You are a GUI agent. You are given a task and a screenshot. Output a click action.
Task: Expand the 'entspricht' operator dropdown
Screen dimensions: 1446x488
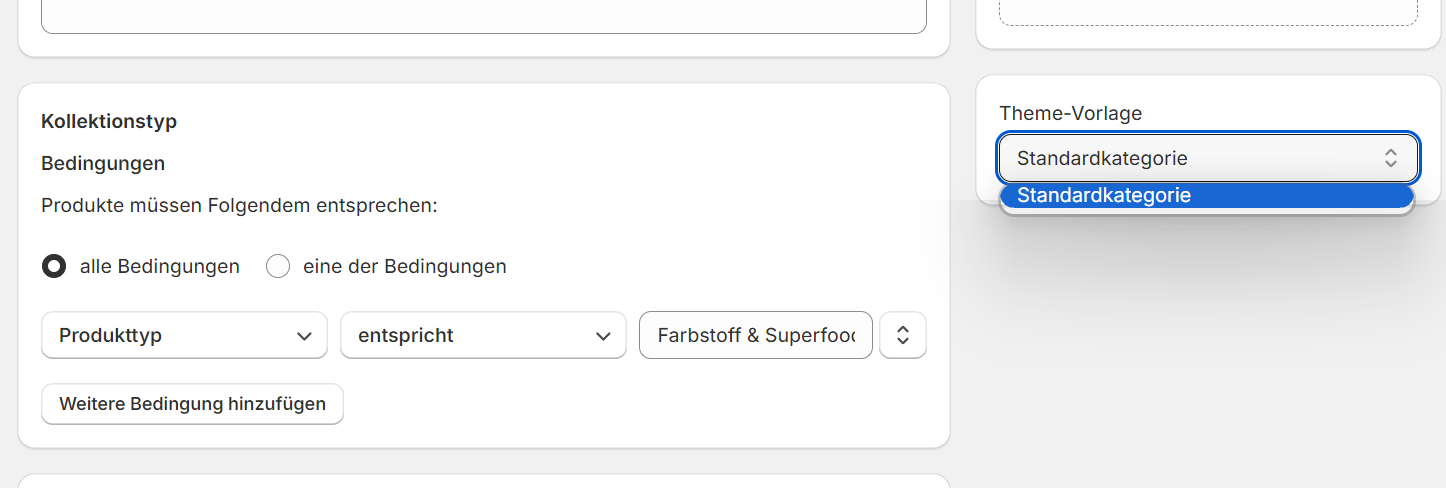pyautogui.click(x=483, y=336)
